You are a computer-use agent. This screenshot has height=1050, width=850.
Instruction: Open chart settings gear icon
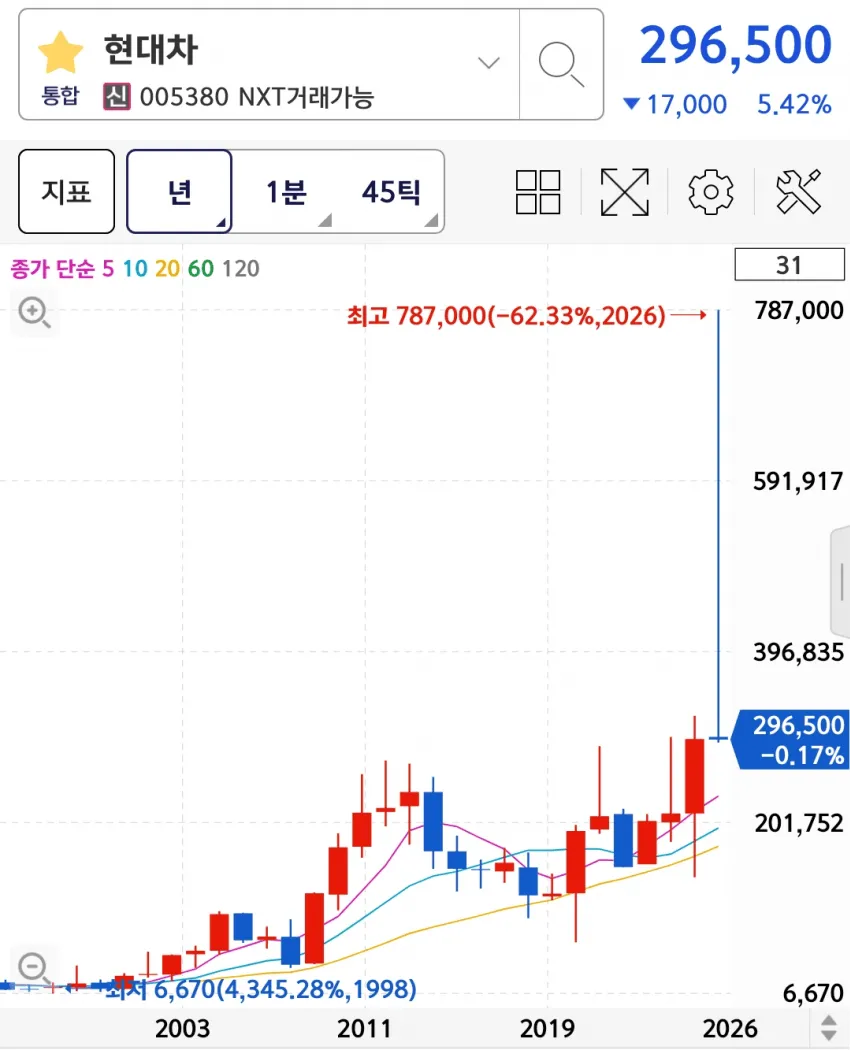click(711, 192)
